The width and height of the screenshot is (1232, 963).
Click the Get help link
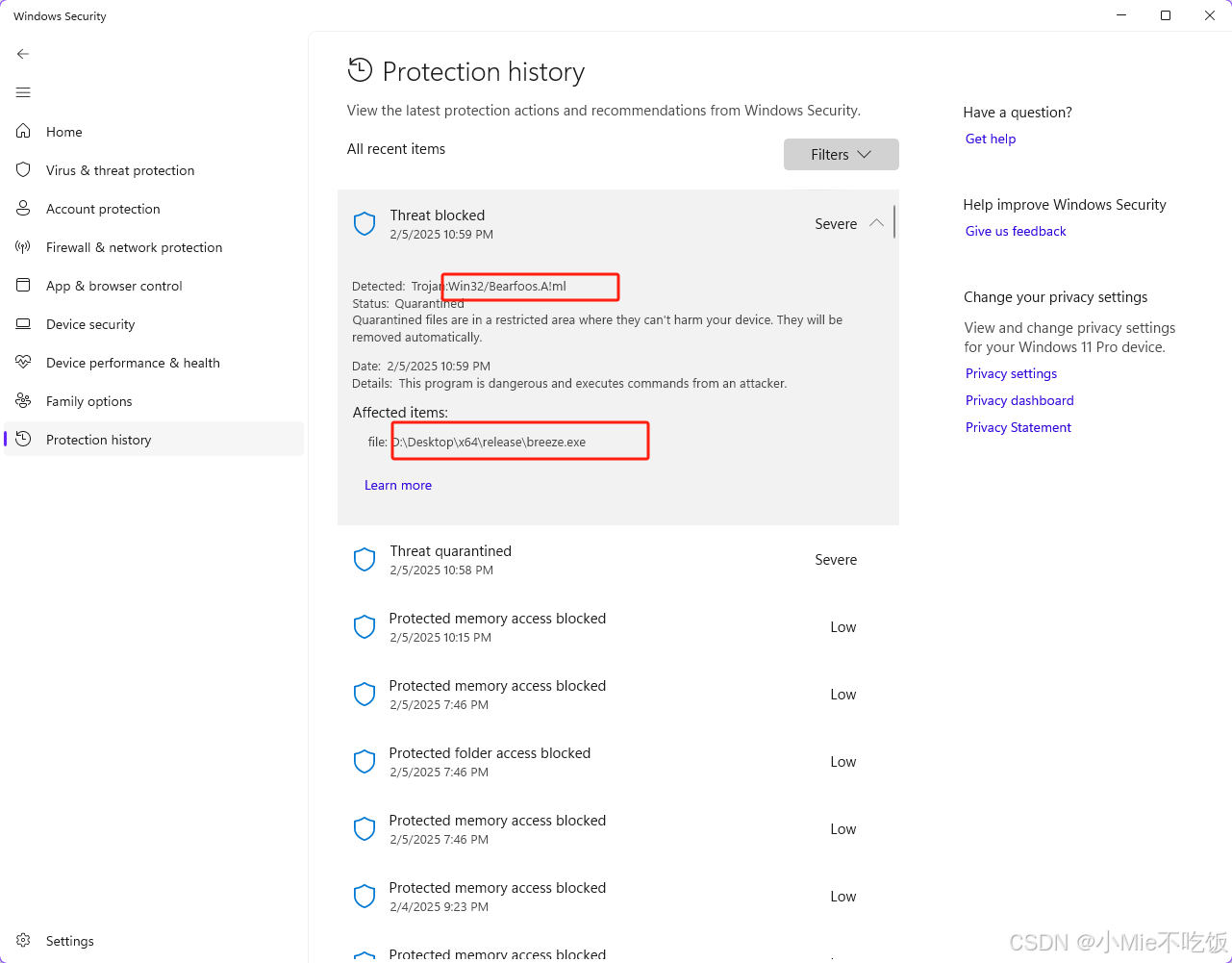click(991, 139)
